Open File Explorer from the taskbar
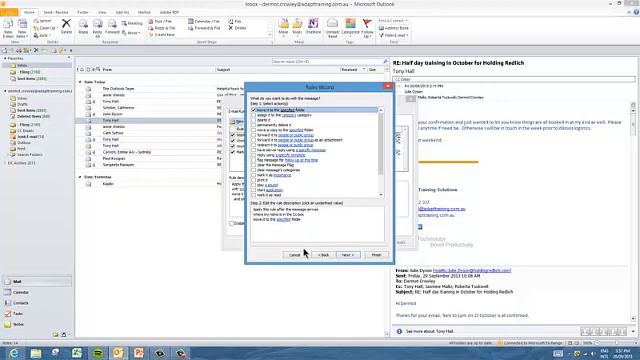Screen dimensions: 640x360 [x=36, y=353]
